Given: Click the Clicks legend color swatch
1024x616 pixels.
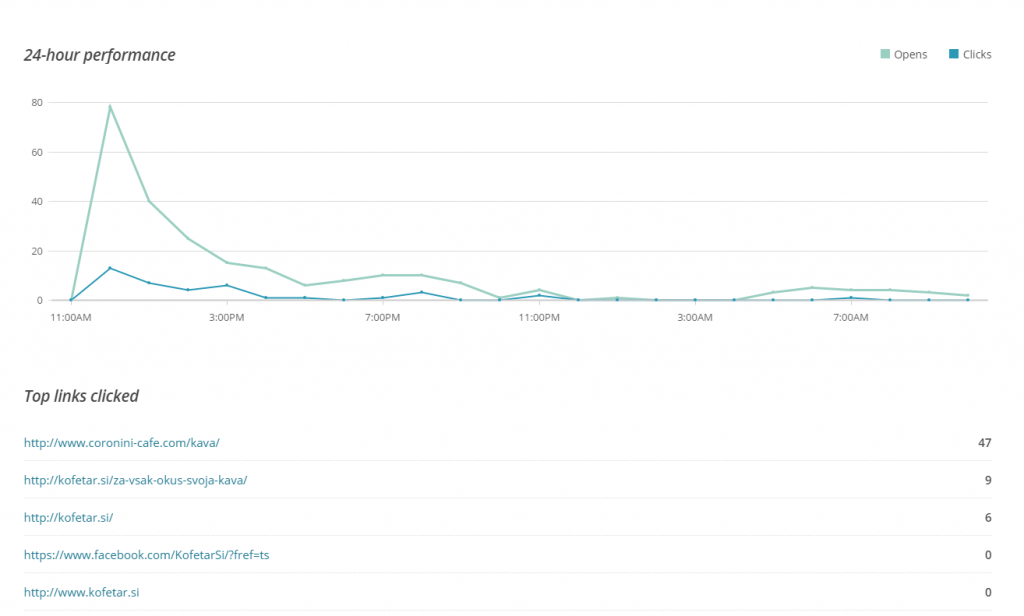Looking at the screenshot, I should (x=954, y=54).
